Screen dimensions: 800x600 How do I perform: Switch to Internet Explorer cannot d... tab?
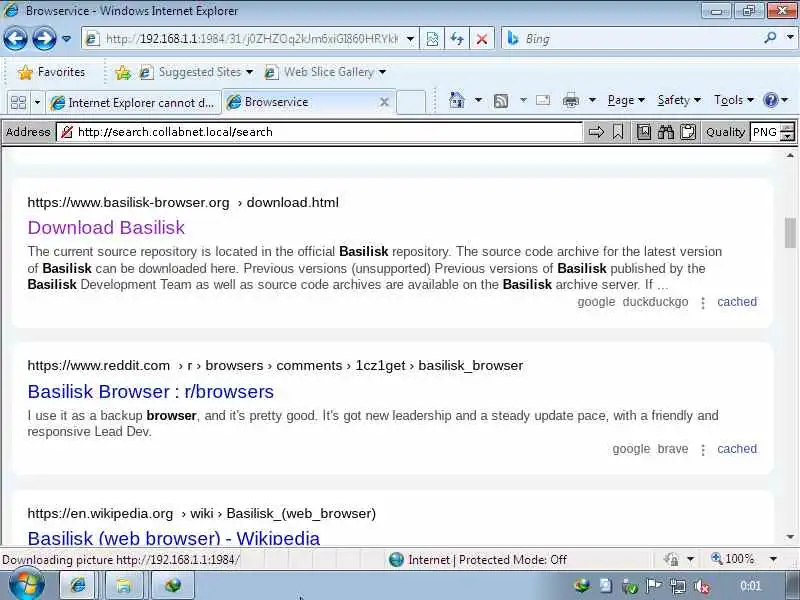[134, 103]
